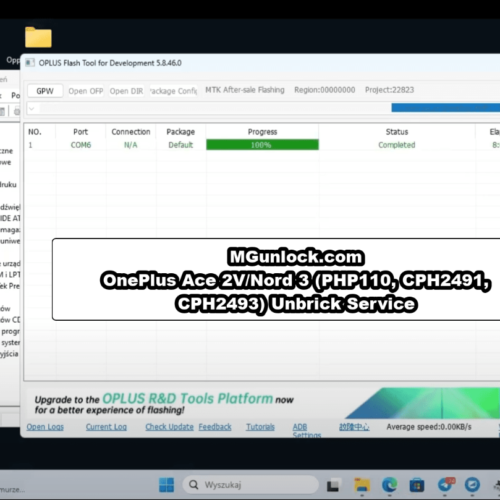This screenshot has height=500, width=500.
Task: Click the Open OFP button
Action: pos(86,91)
